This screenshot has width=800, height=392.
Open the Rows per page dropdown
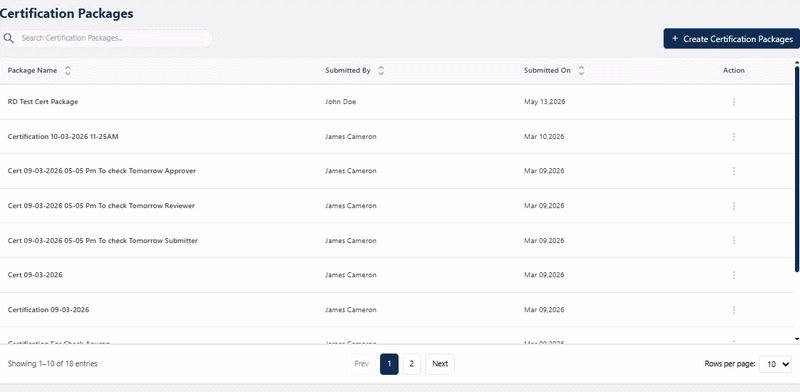pos(776,364)
